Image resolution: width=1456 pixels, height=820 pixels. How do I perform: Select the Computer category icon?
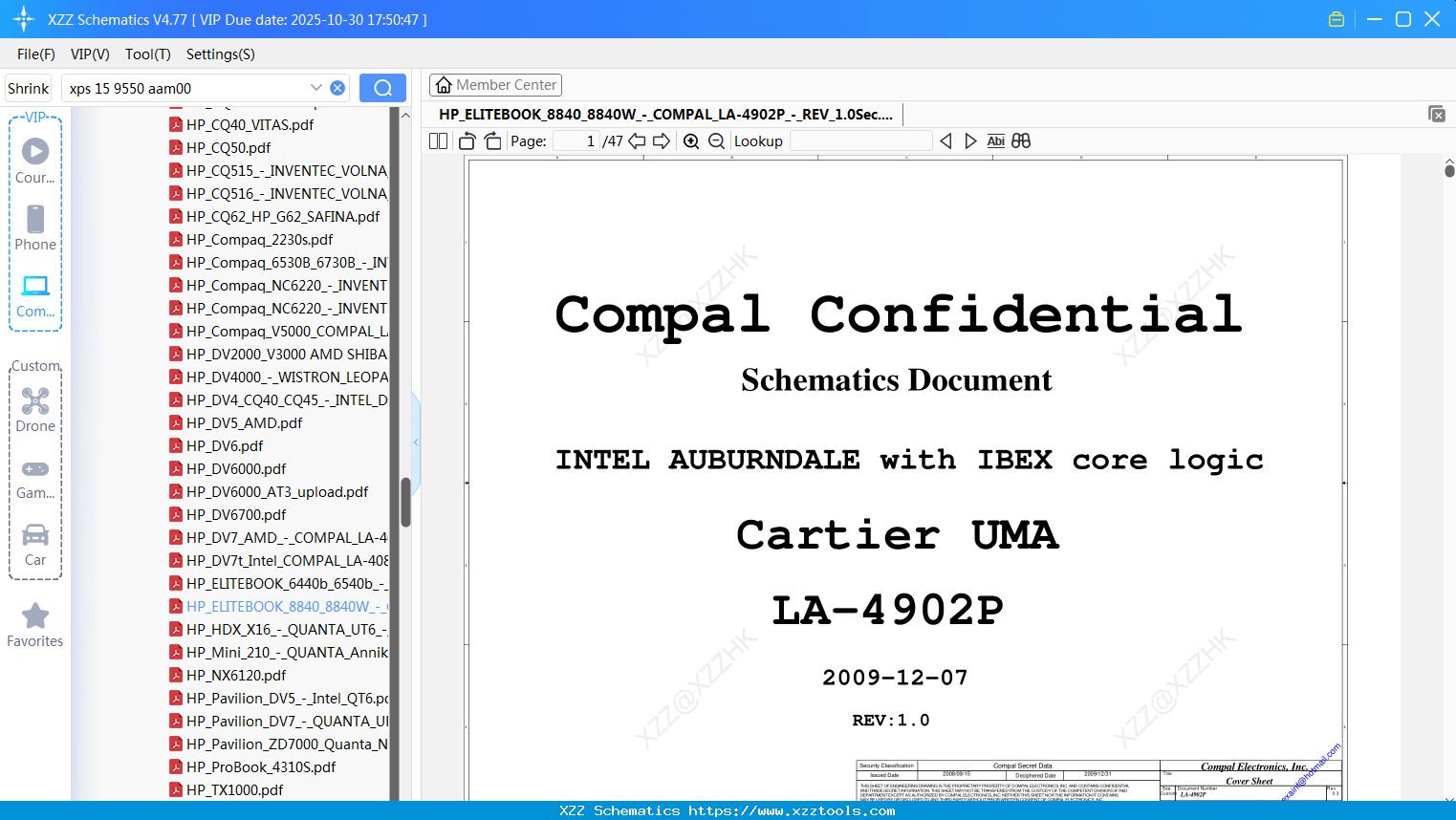35,286
